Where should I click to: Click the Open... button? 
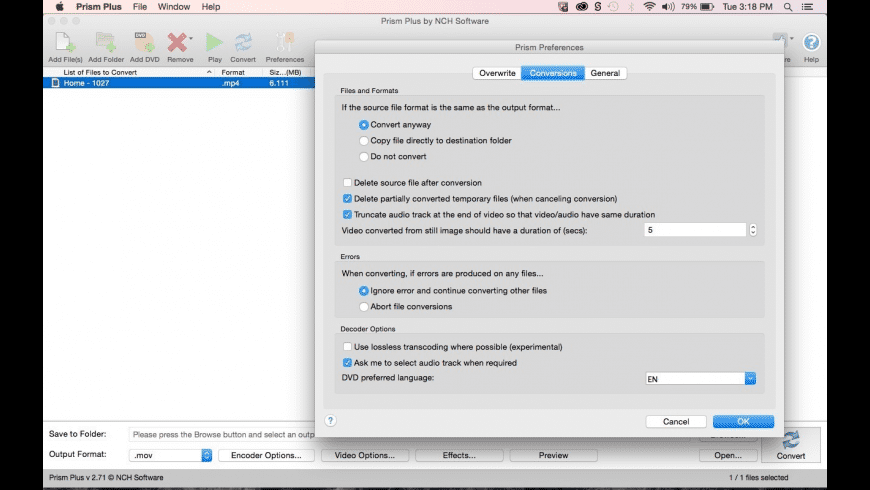coord(728,455)
